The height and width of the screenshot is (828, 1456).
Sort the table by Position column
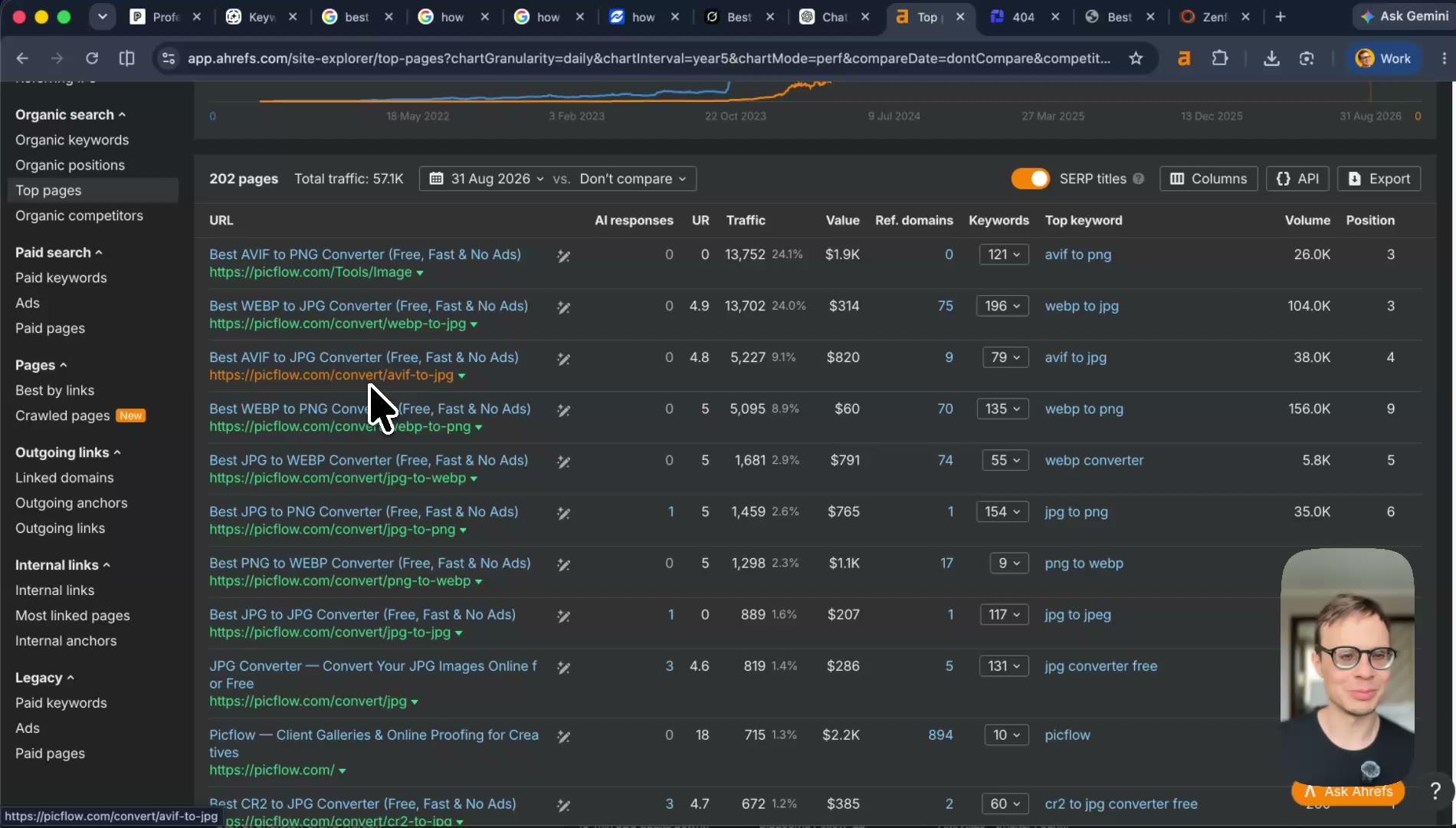pyautogui.click(x=1370, y=220)
